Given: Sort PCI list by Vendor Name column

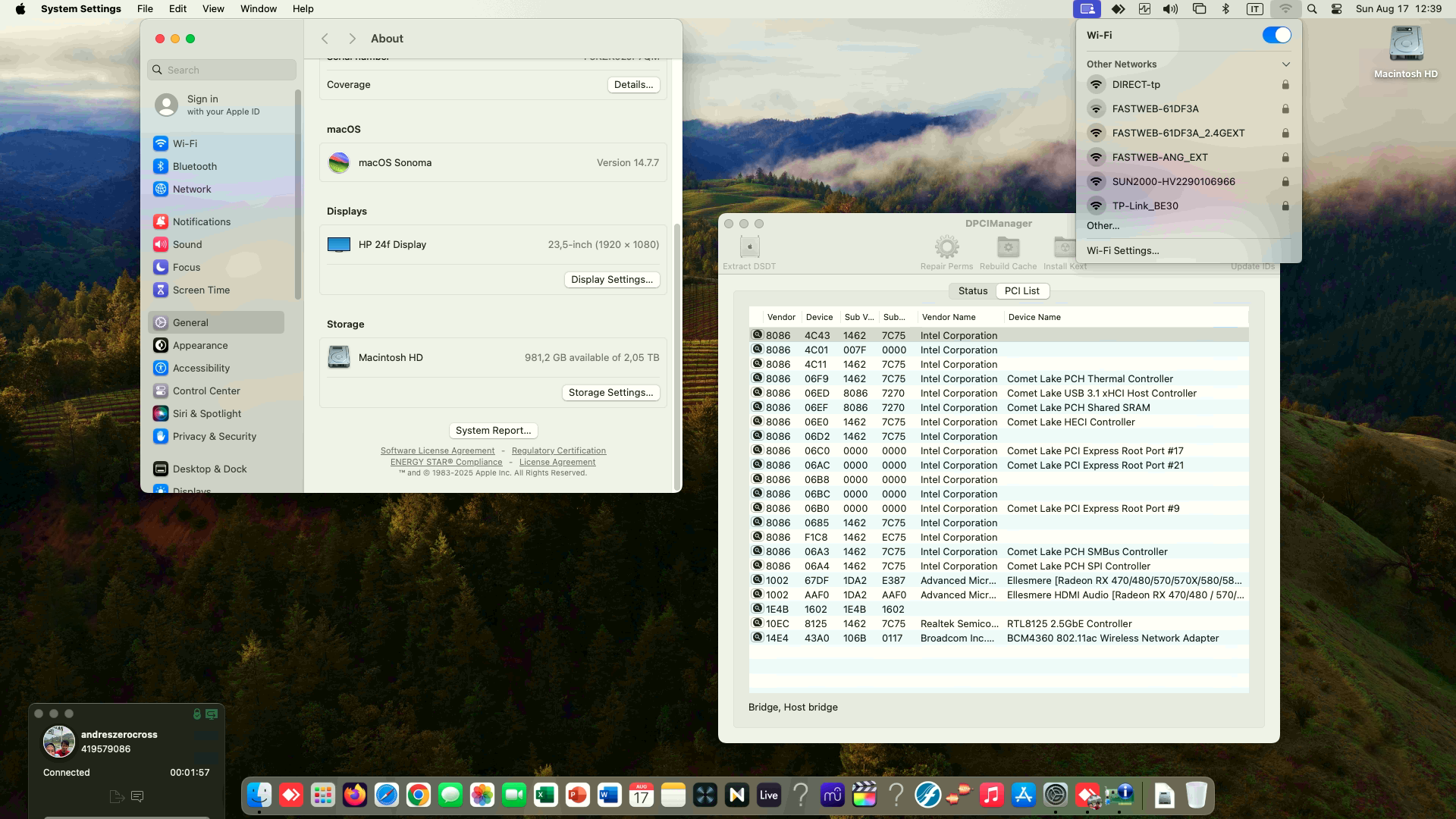Looking at the screenshot, I should tap(959, 317).
